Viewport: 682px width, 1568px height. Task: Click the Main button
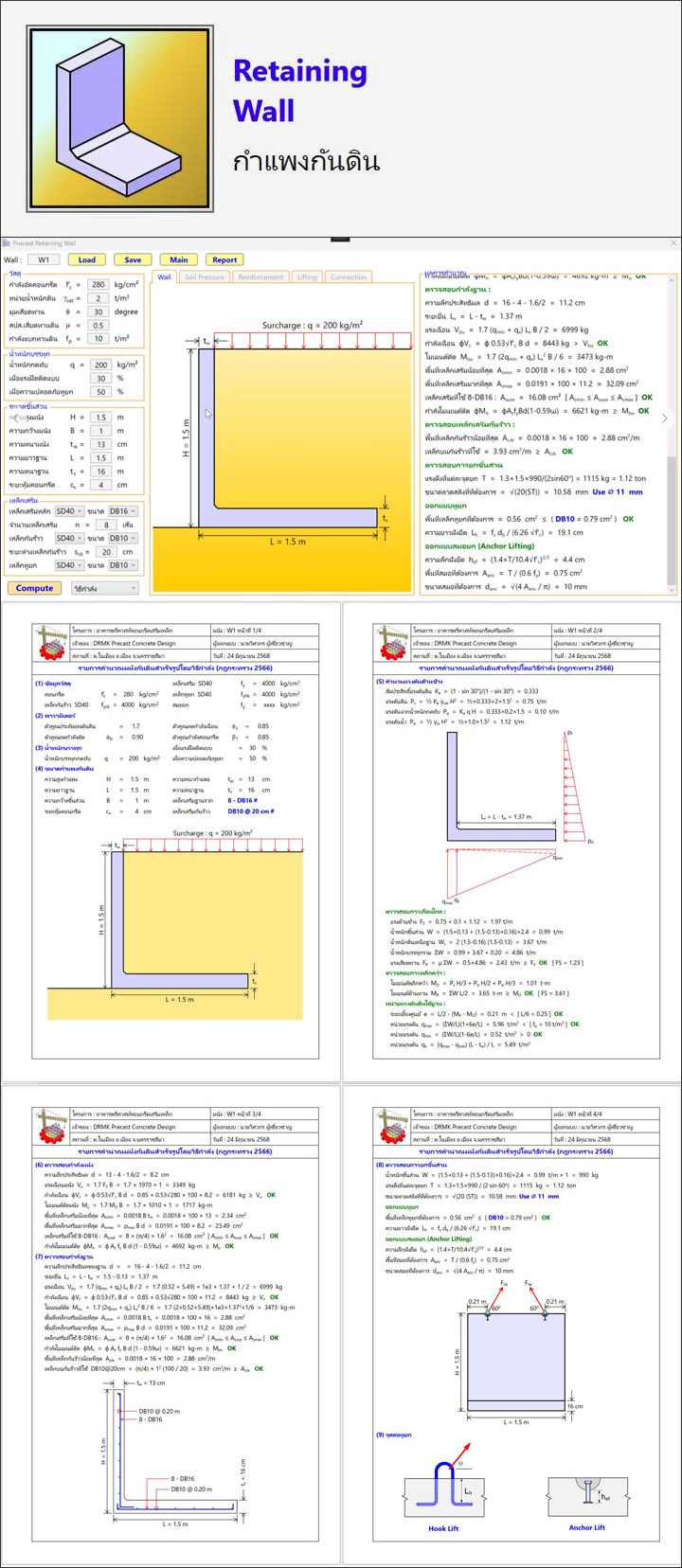(x=179, y=259)
